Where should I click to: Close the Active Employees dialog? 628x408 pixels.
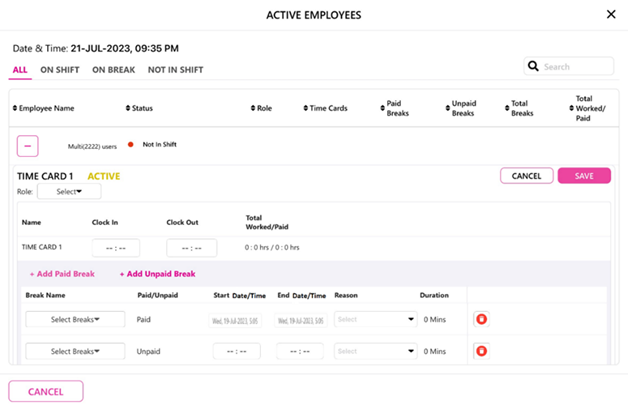611,14
